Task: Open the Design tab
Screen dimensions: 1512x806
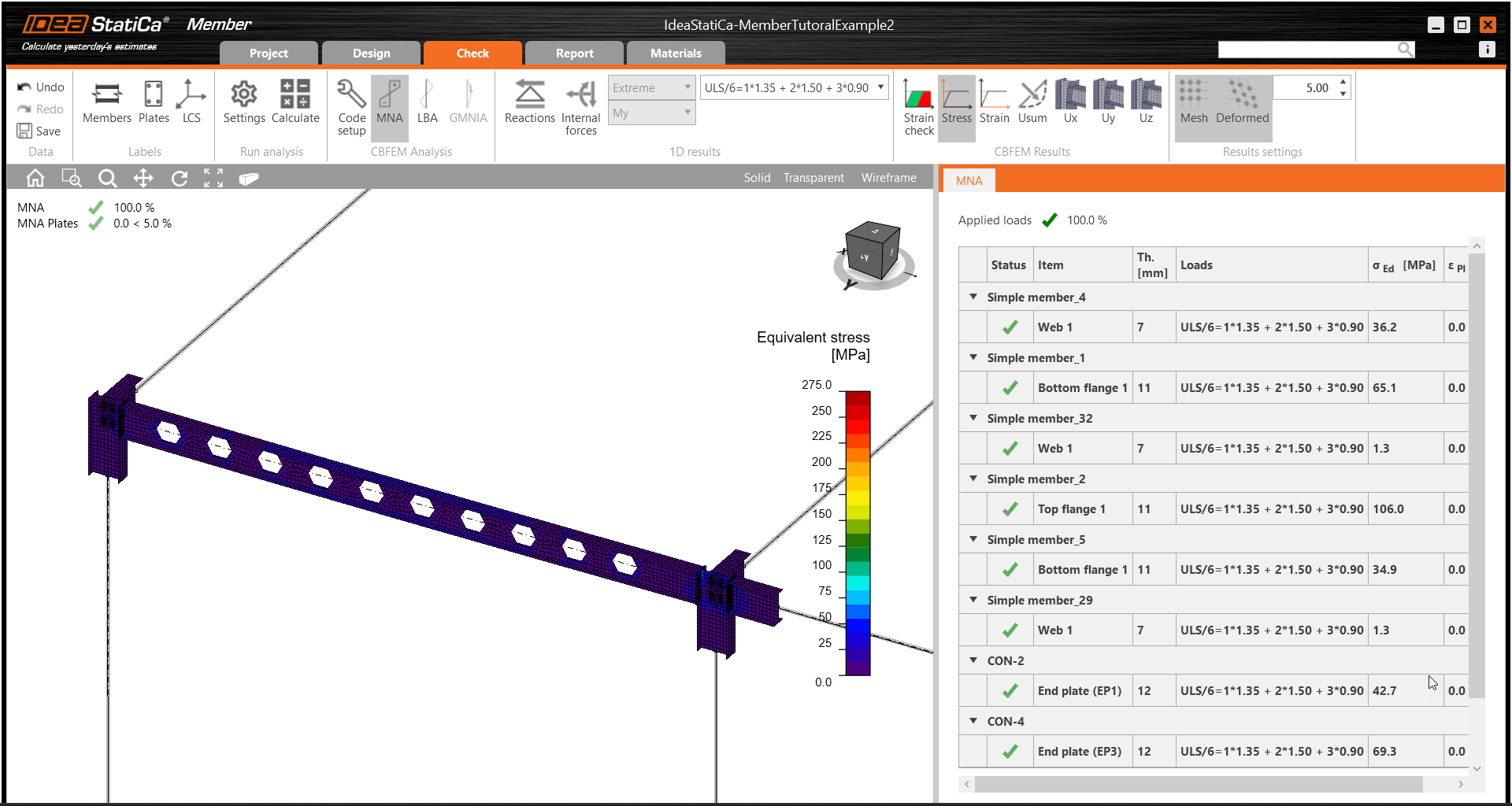Action: [371, 54]
